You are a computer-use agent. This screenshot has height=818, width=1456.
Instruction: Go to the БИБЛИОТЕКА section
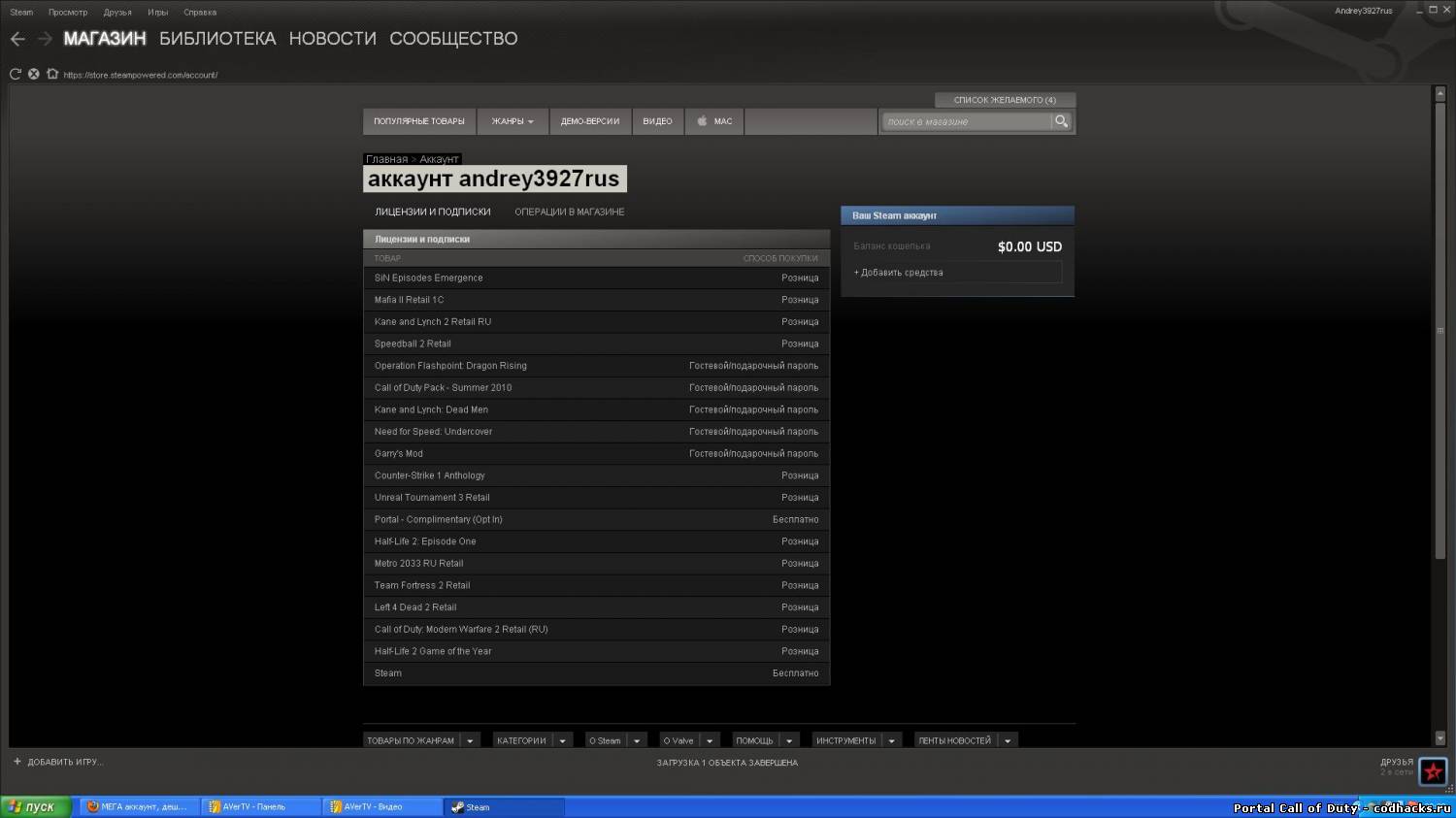(217, 39)
